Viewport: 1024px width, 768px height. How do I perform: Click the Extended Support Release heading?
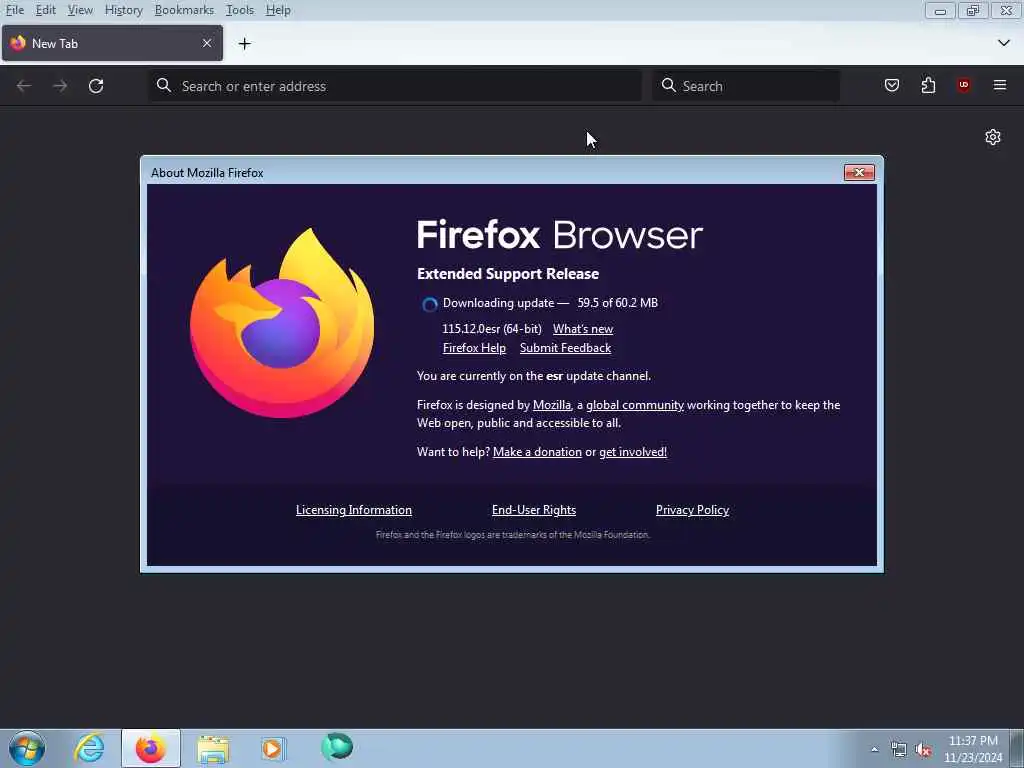click(x=508, y=274)
